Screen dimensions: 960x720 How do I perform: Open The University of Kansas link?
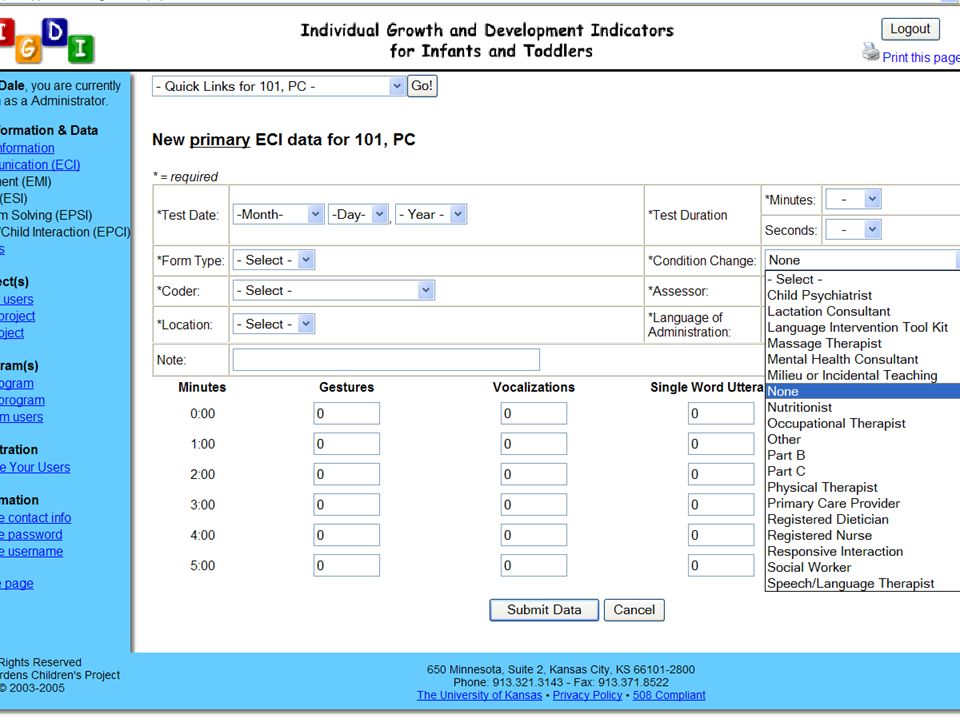pyautogui.click(x=479, y=695)
